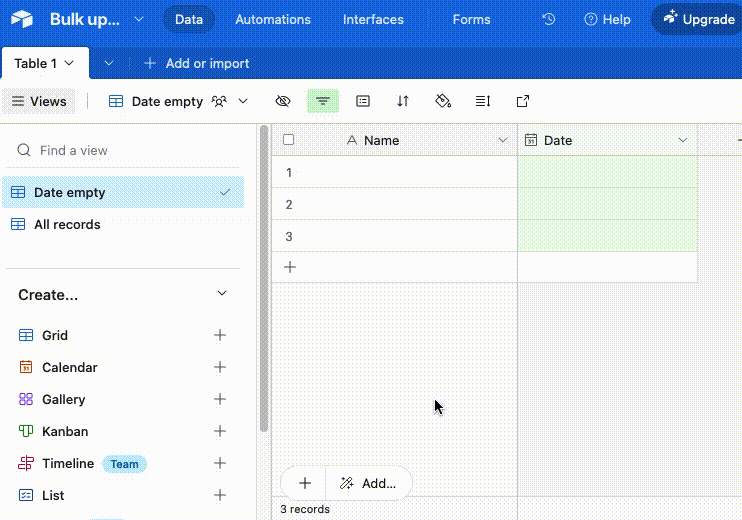
Task: Toggle the Views sidebar button
Action: pyautogui.click(x=39, y=101)
